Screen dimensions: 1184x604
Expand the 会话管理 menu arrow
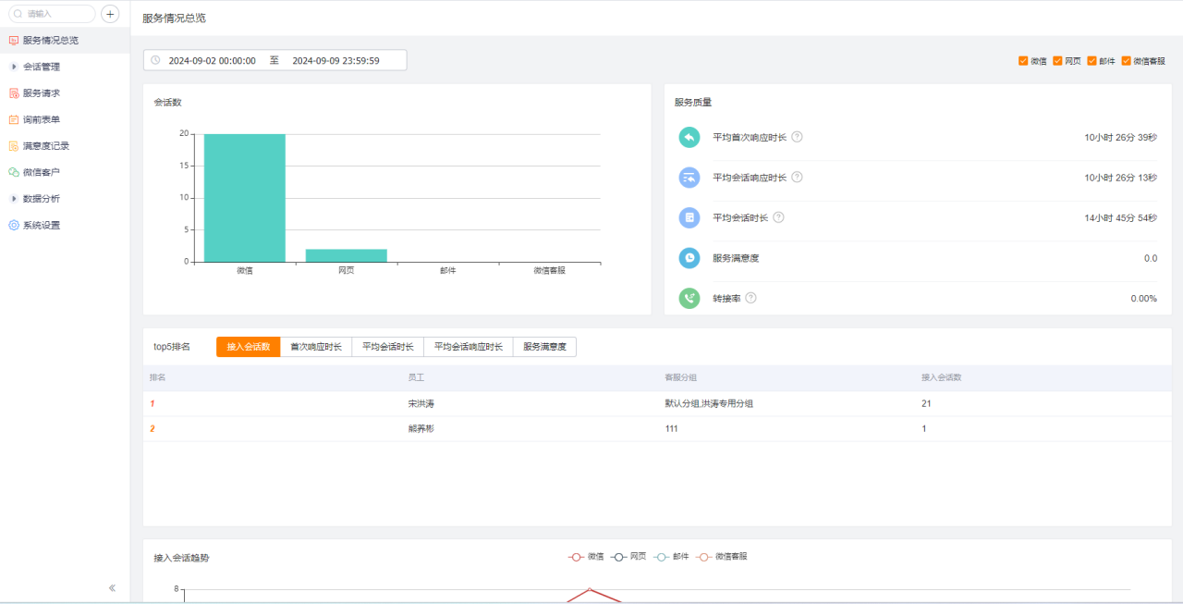(x=14, y=67)
